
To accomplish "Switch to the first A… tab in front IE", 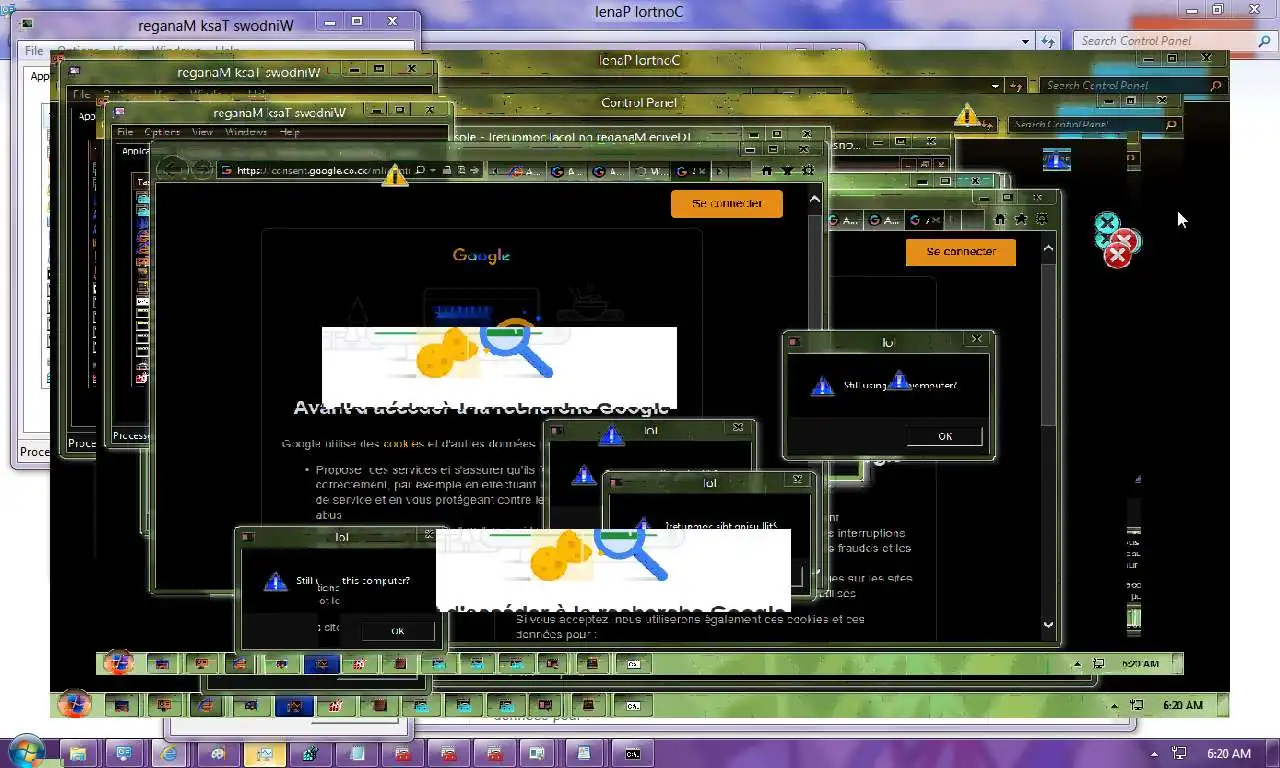I will pos(524,171).
